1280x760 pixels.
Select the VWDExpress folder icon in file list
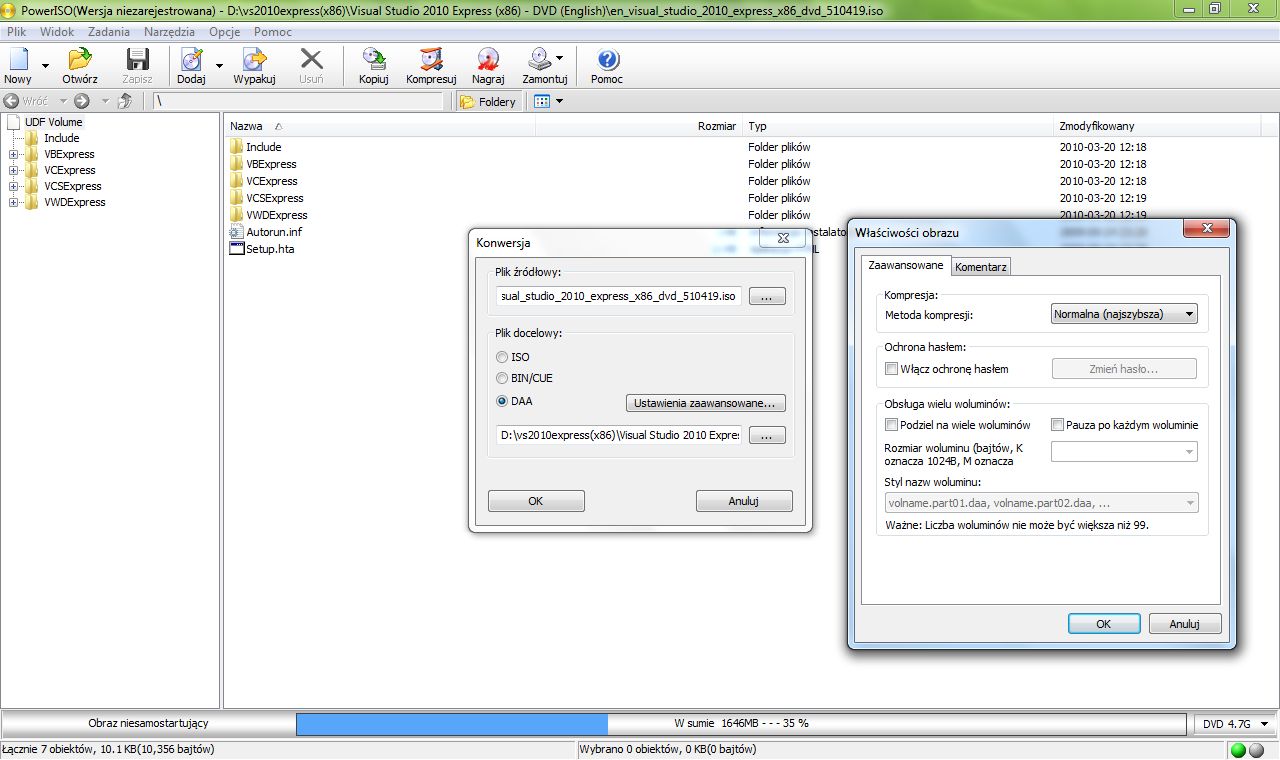(x=237, y=215)
